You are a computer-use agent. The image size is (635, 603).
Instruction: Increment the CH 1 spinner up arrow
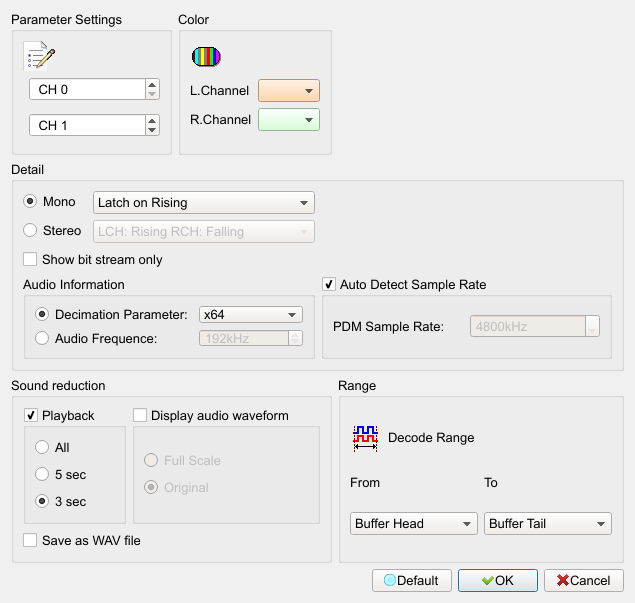tap(152, 121)
